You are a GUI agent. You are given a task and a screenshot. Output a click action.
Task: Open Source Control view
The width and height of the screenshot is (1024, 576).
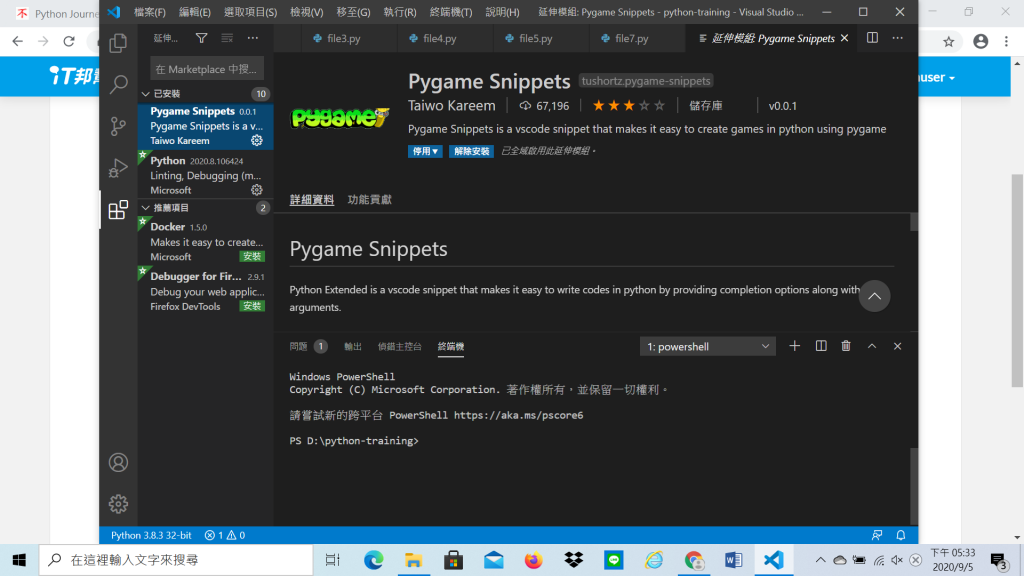[x=118, y=126]
